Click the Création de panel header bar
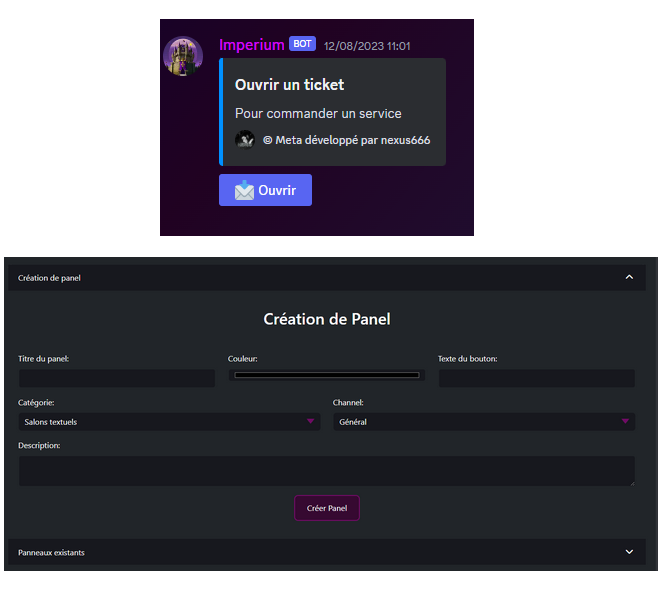The width and height of the screenshot is (658, 597). (x=327, y=278)
